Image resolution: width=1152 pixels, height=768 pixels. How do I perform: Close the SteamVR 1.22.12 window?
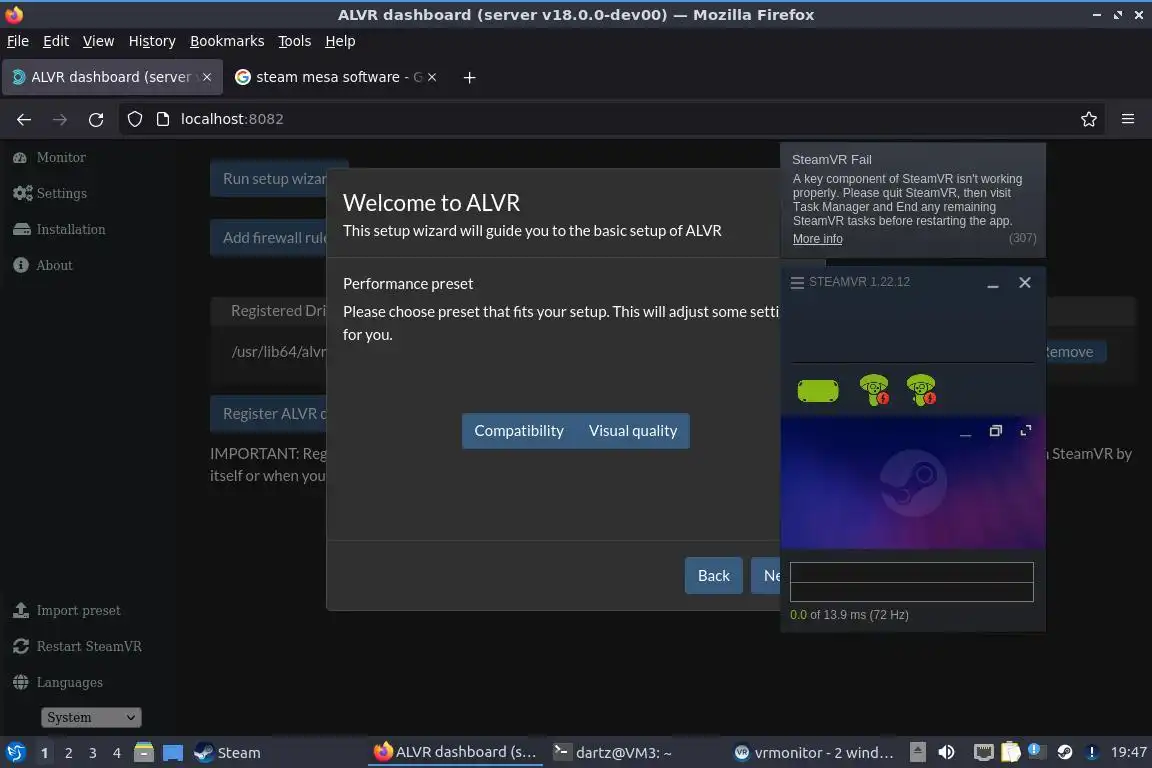pyautogui.click(x=1025, y=283)
